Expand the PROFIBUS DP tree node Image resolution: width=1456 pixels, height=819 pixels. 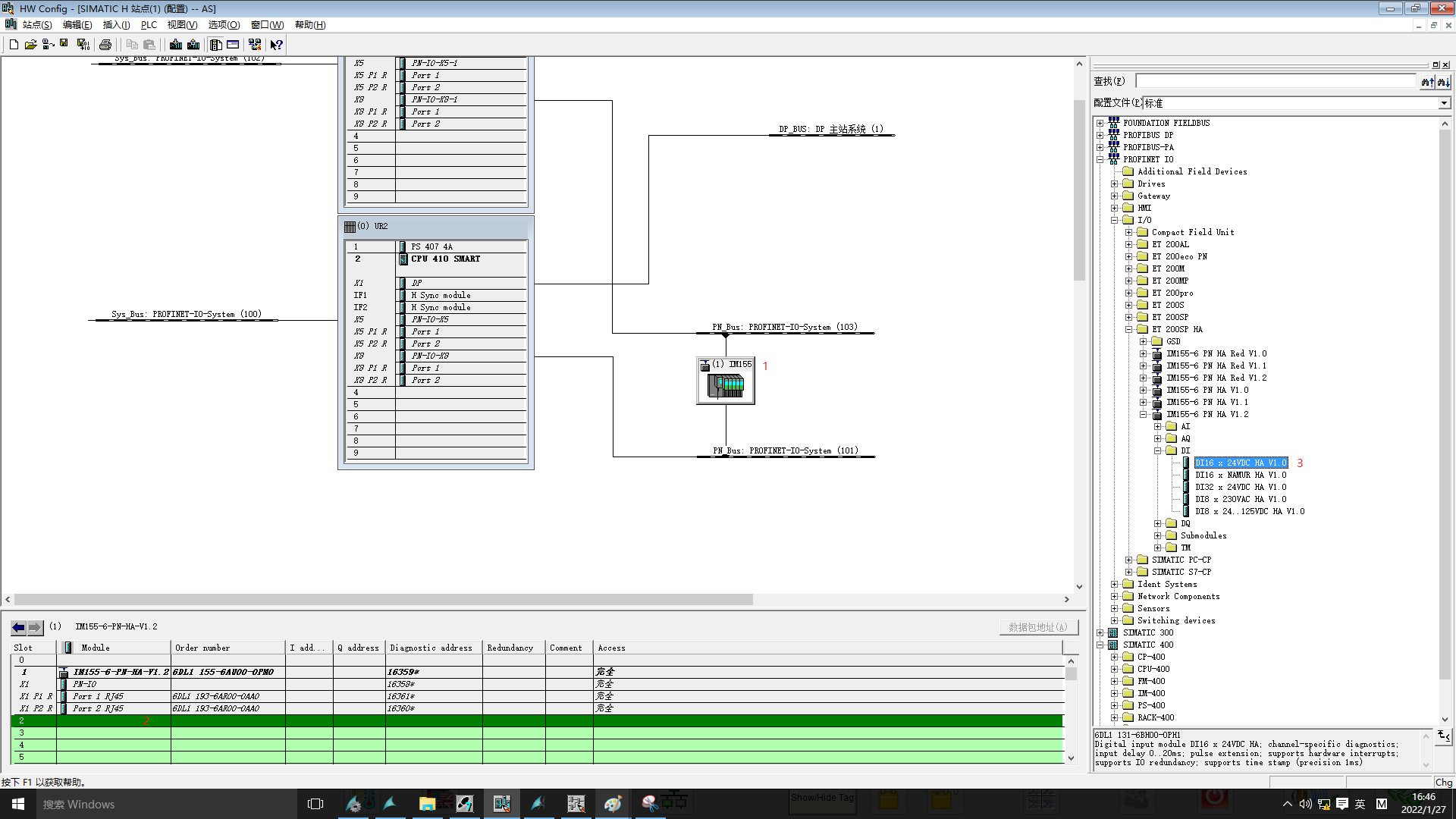coord(1100,135)
